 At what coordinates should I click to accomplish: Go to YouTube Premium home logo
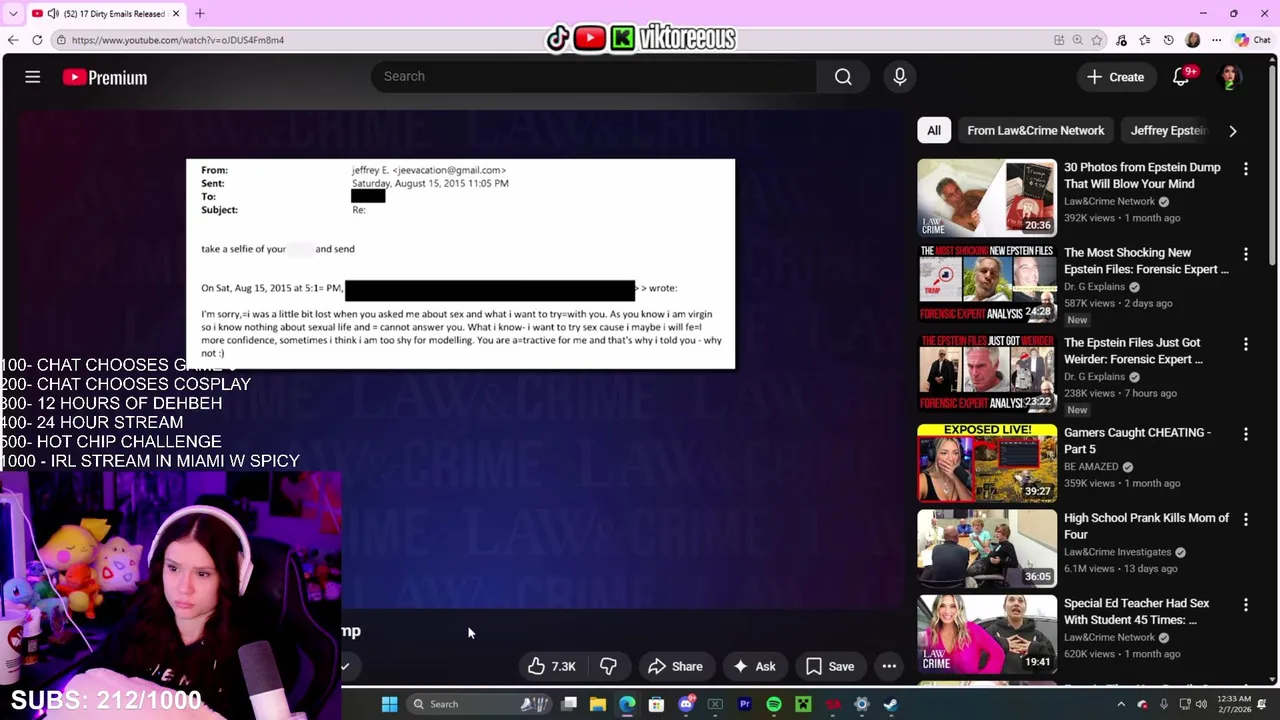tap(104, 77)
